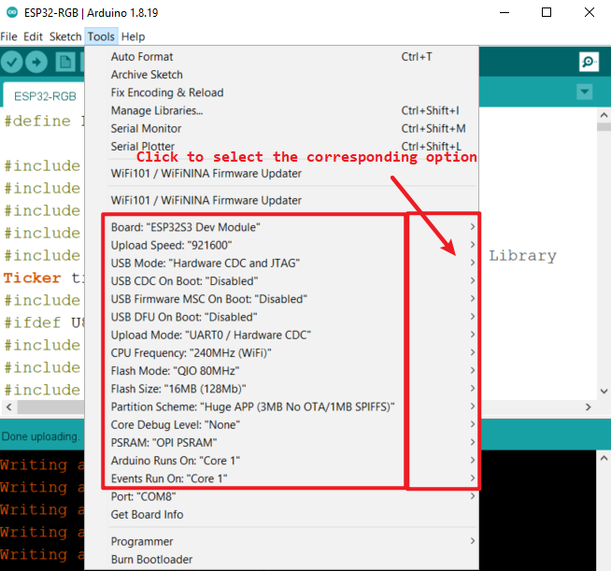Expand Port "COM8" submenu

point(281,497)
